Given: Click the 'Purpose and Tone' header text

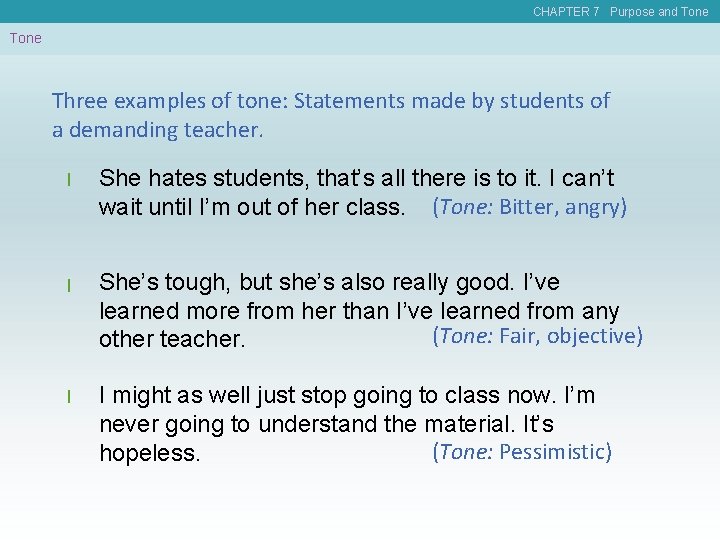Looking at the screenshot, I should (x=658, y=12).
